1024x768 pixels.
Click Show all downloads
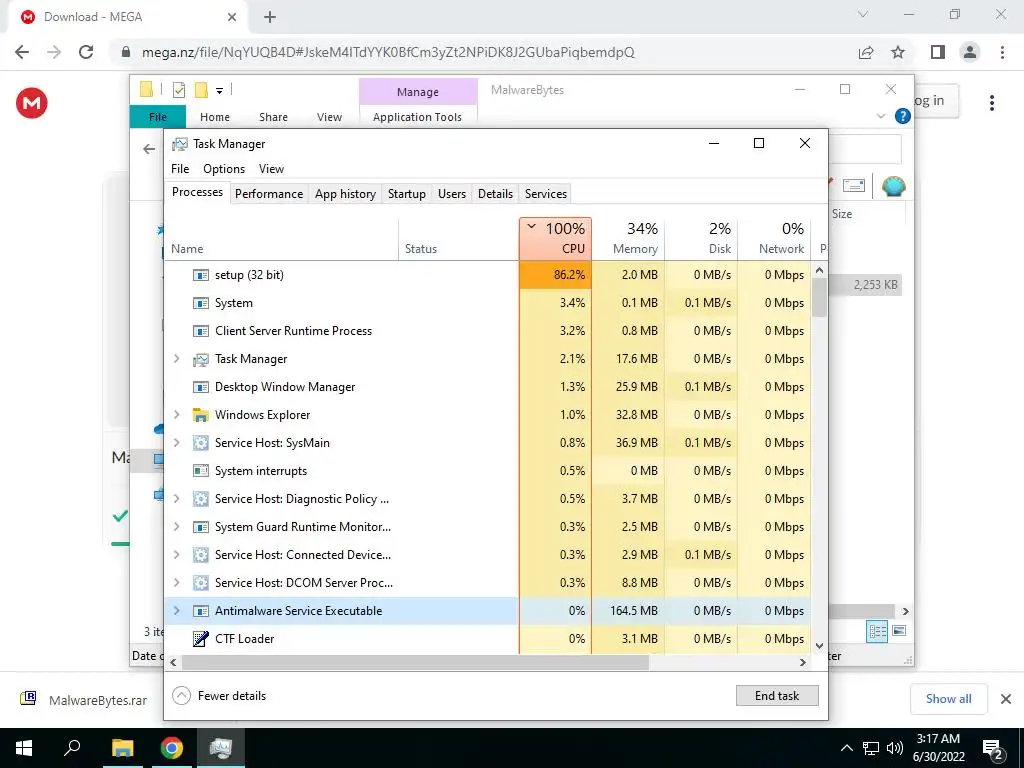(948, 699)
